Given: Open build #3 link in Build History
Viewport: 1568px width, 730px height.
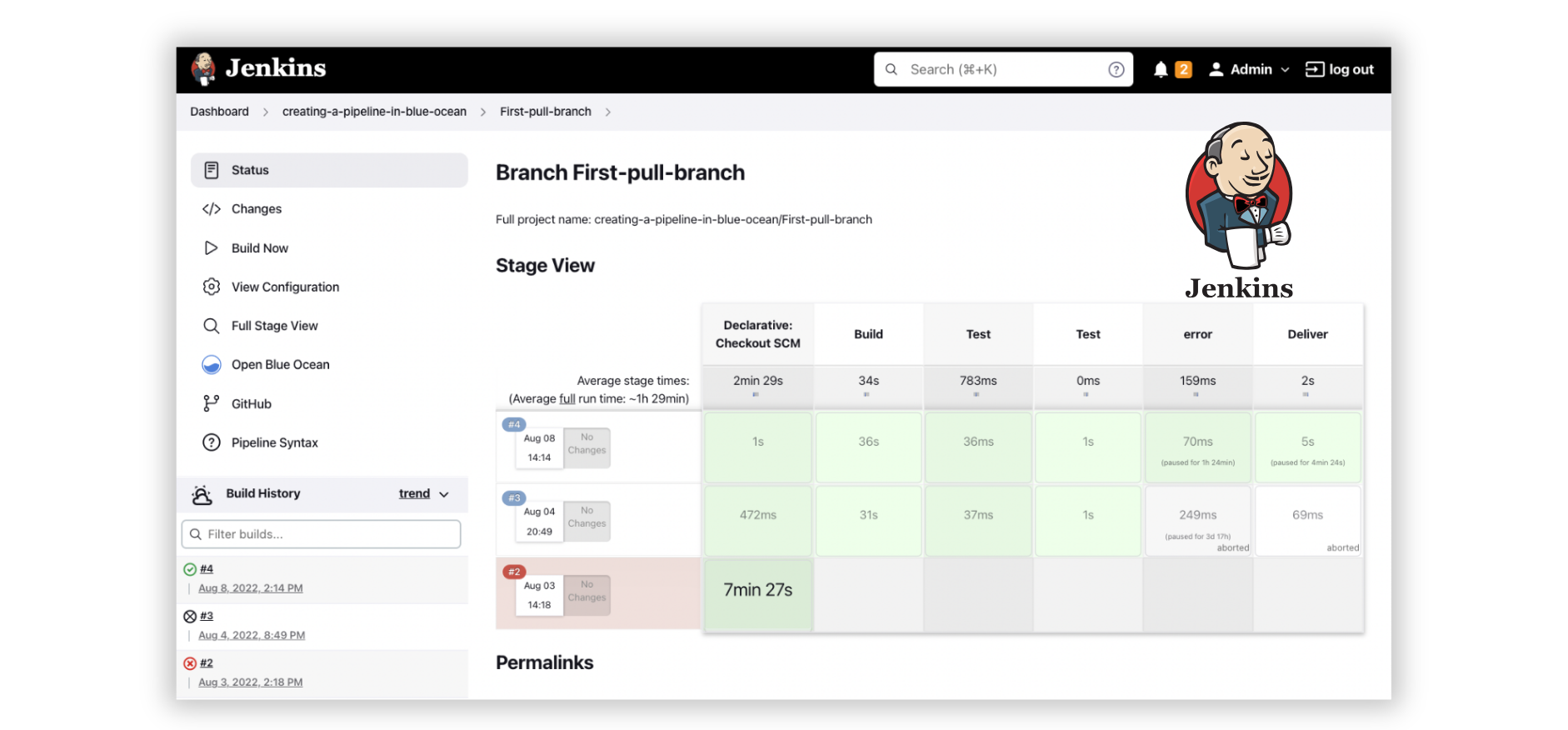Looking at the screenshot, I should [x=207, y=616].
